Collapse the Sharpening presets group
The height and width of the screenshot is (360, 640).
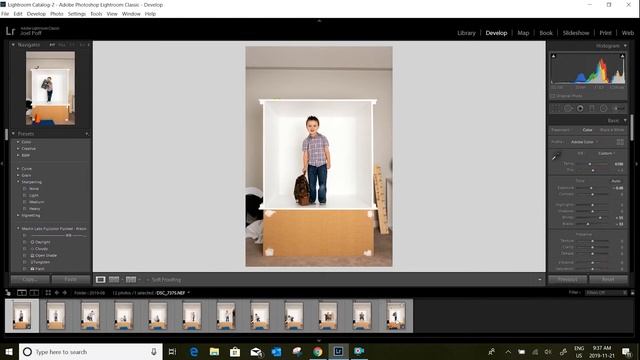(x=18, y=182)
